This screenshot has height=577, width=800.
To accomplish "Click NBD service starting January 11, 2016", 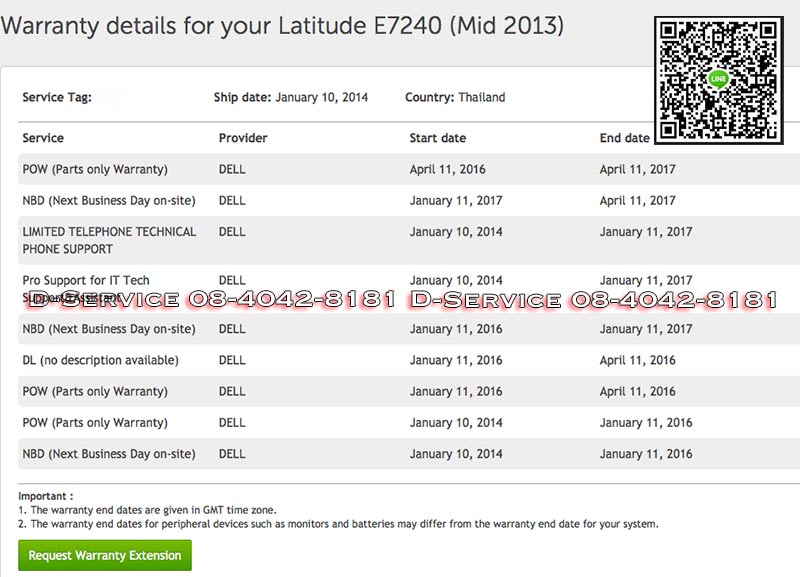I will (x=109, y=329).
